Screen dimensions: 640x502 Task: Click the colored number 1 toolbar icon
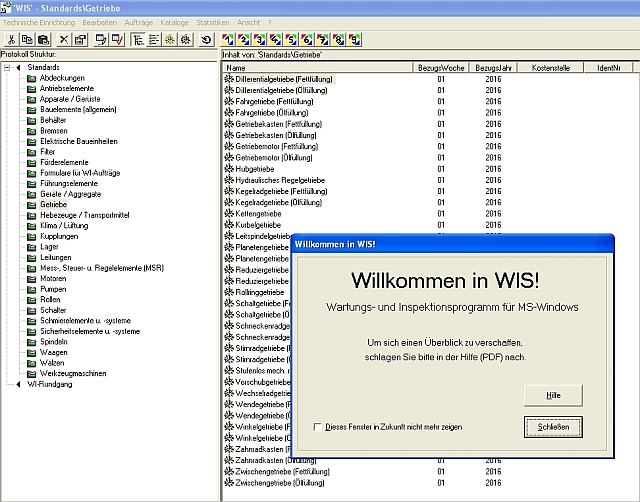pyautogui.click(x=228, y=40)
